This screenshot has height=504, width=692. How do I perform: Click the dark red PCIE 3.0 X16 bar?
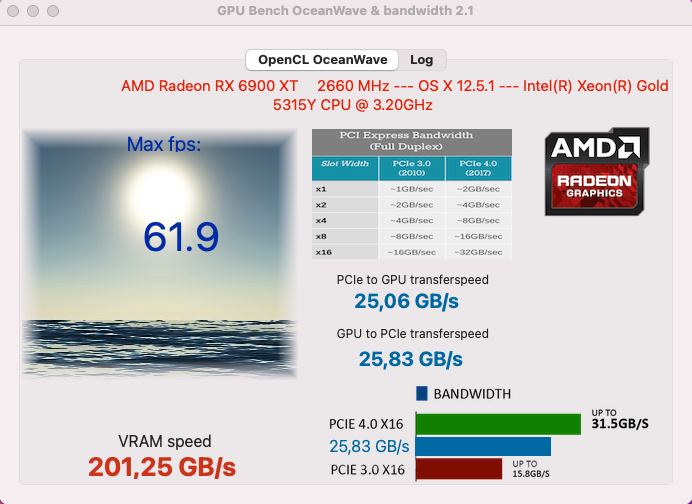459,469
